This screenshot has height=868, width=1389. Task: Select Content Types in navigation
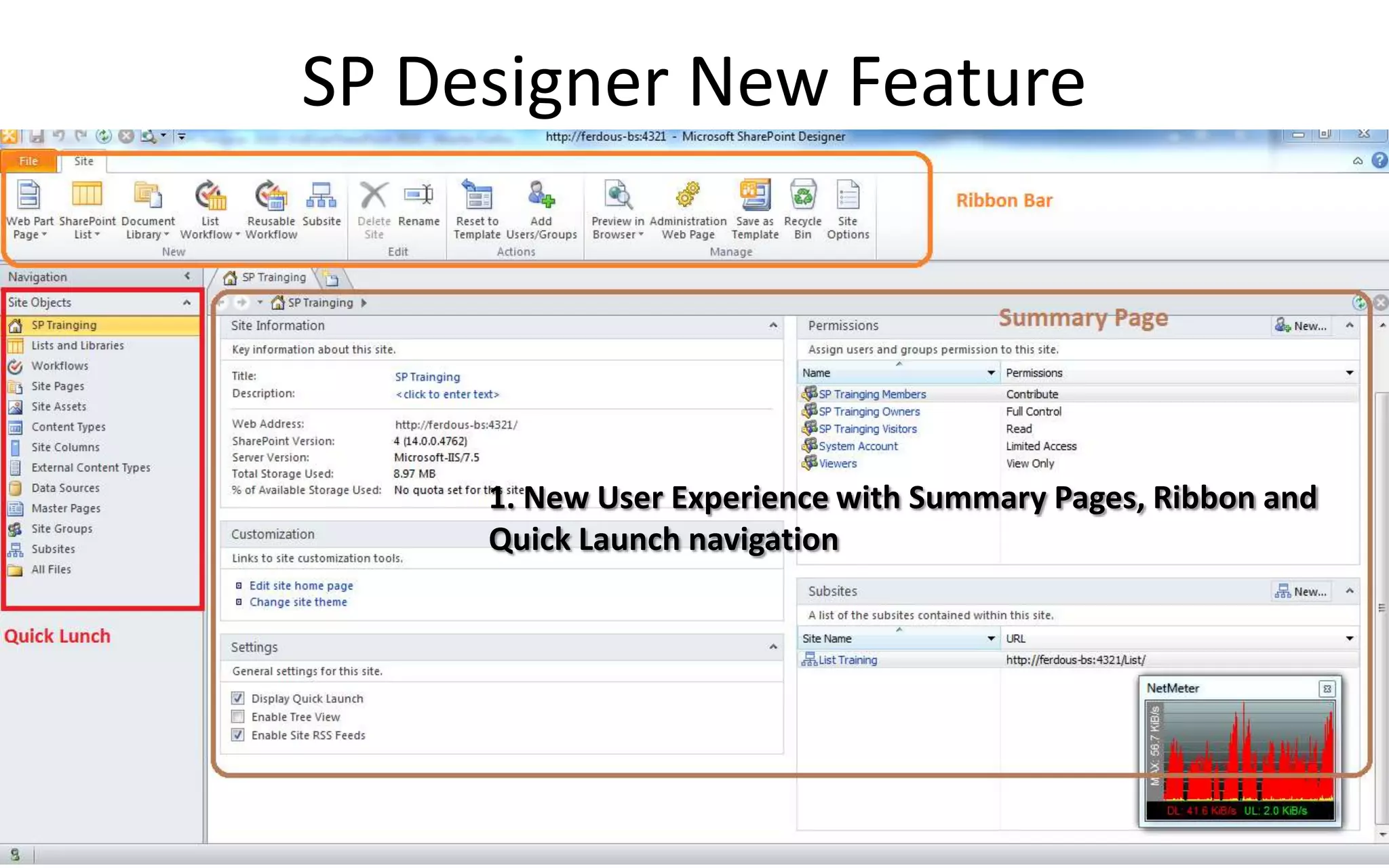click(68, 427)
